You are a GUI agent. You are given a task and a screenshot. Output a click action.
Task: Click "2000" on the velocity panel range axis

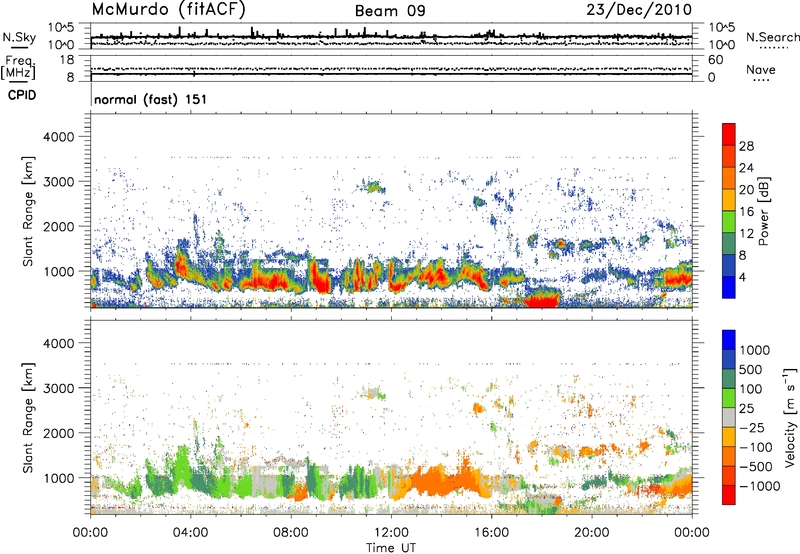[60, 434]
